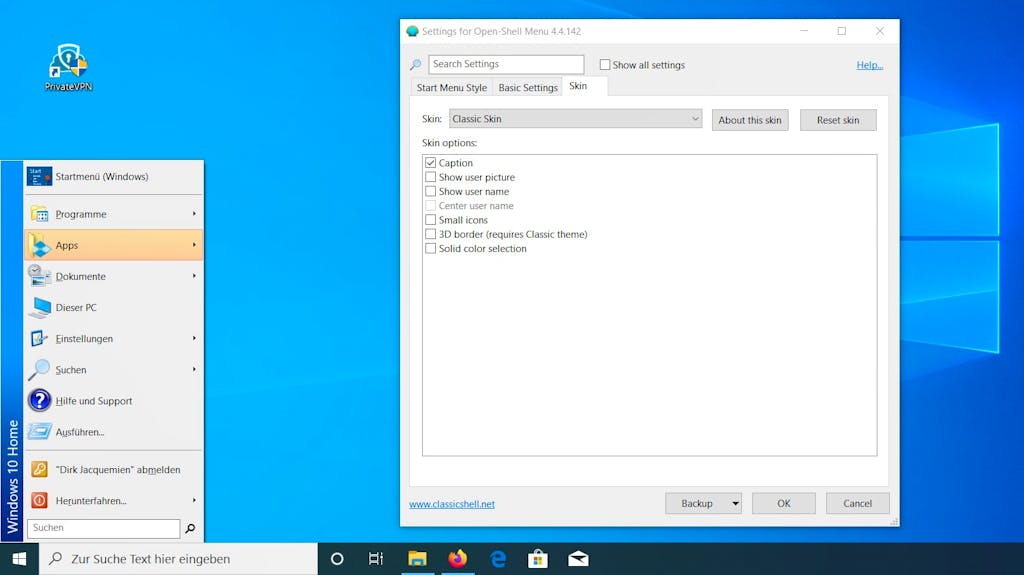Click the Search Settings input field
The width and height of the screenshot is (1024, 575).
click(x=506, y=64)
